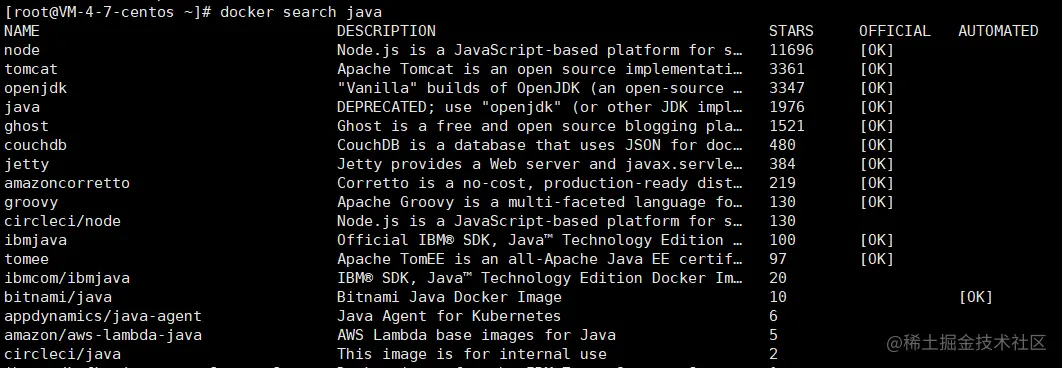Click the 'appdynamics/java-agent' entry
The width and height of the screenshot is (1062, 368).
pos(103,315)
